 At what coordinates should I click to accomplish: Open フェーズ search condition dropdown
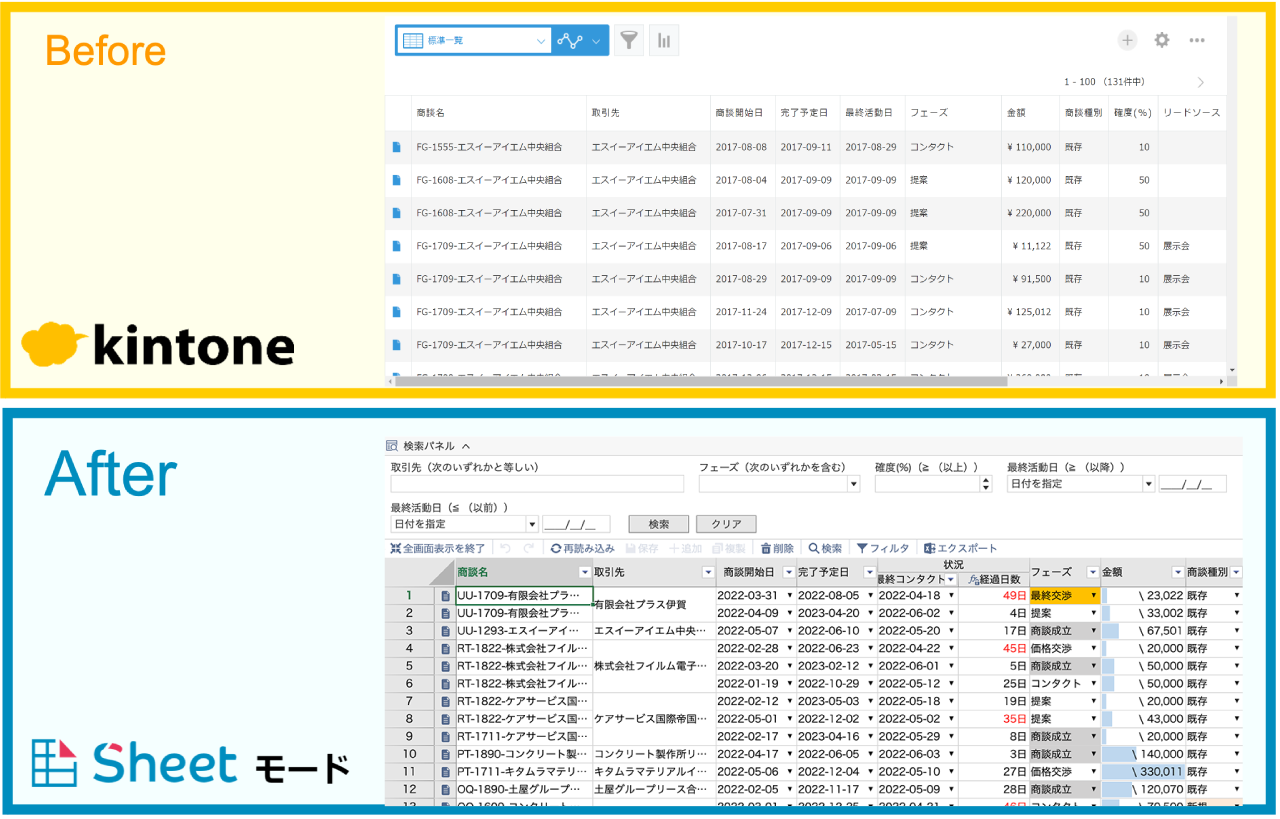click(853, 484)
